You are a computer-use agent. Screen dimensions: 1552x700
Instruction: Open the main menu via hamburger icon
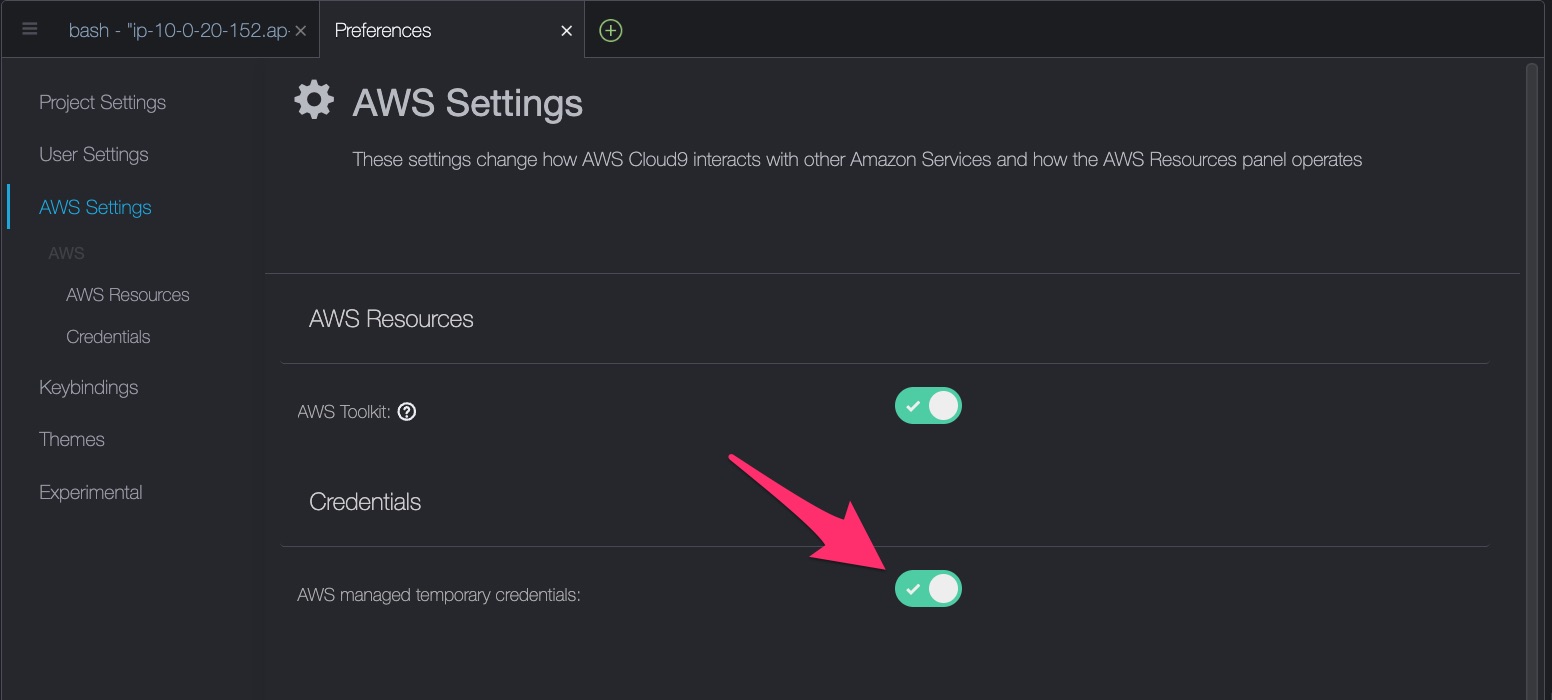point(29,29)
